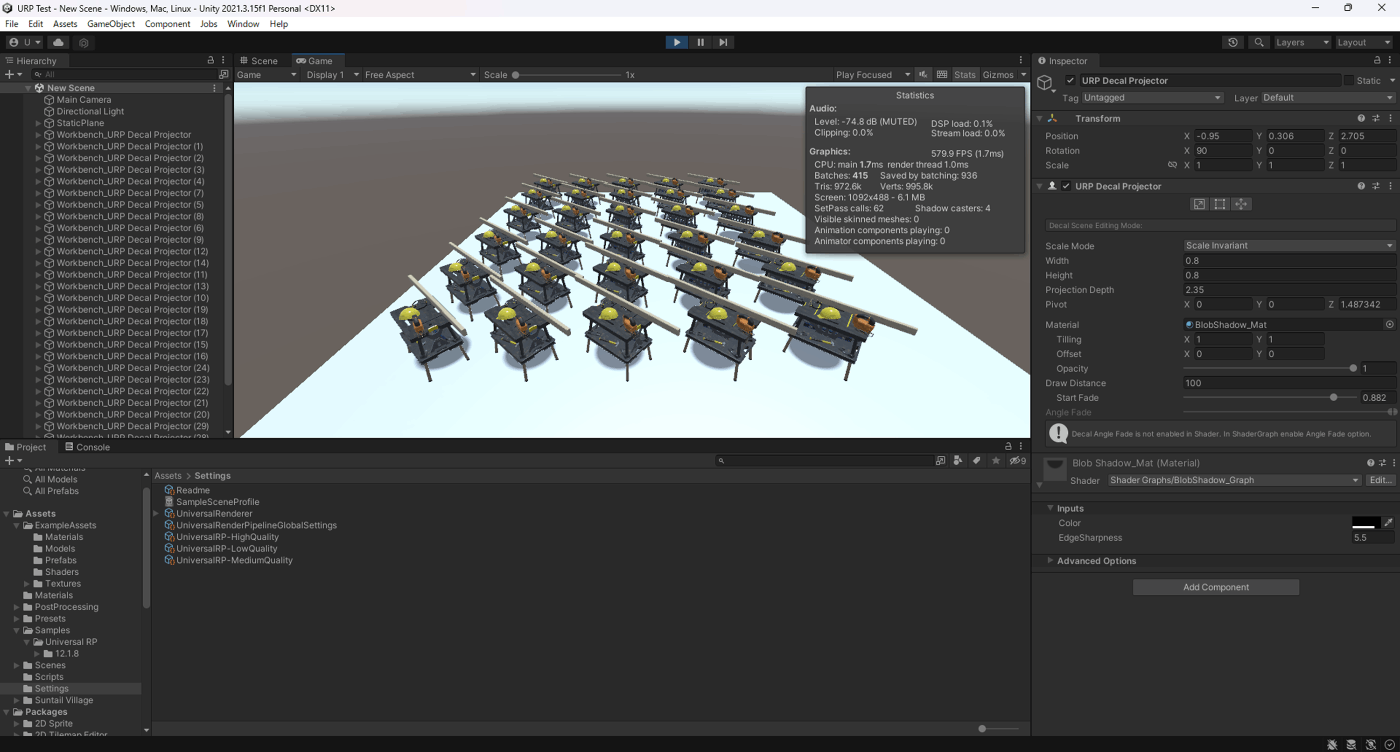Click the Projection Depth input field
The height and width of the screenshot is (752, 1400).
1289,290
